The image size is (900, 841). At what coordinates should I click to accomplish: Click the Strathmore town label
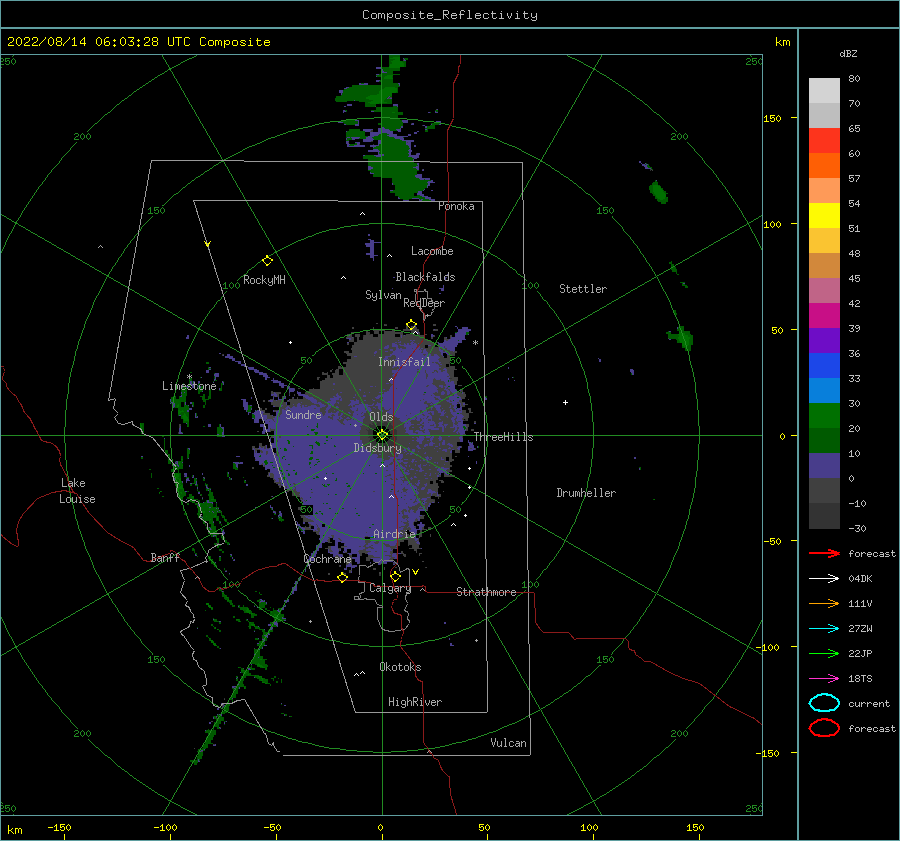pyautogui.click(x=486, y=592)
